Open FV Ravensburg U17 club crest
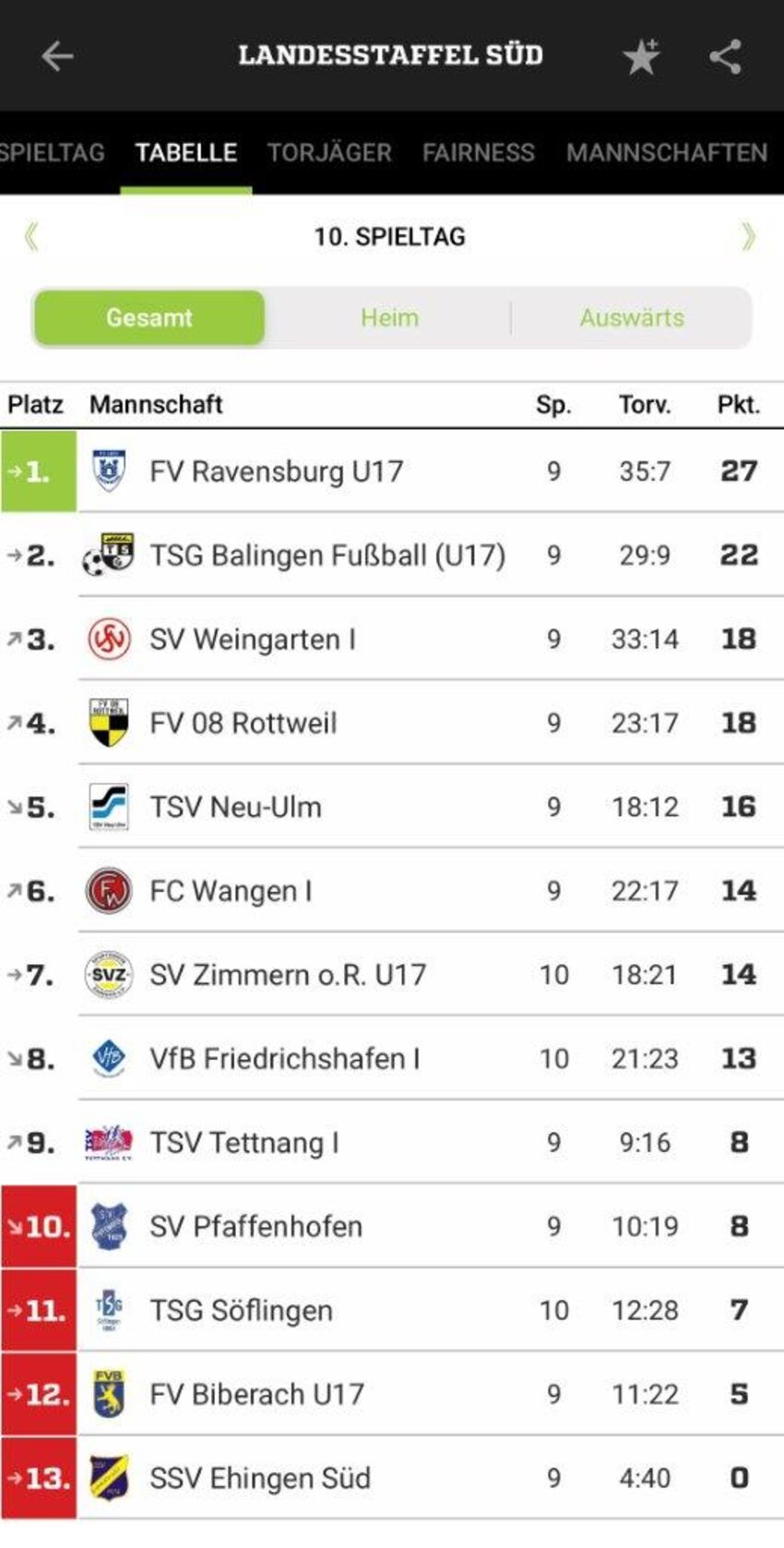 (109, 470)
